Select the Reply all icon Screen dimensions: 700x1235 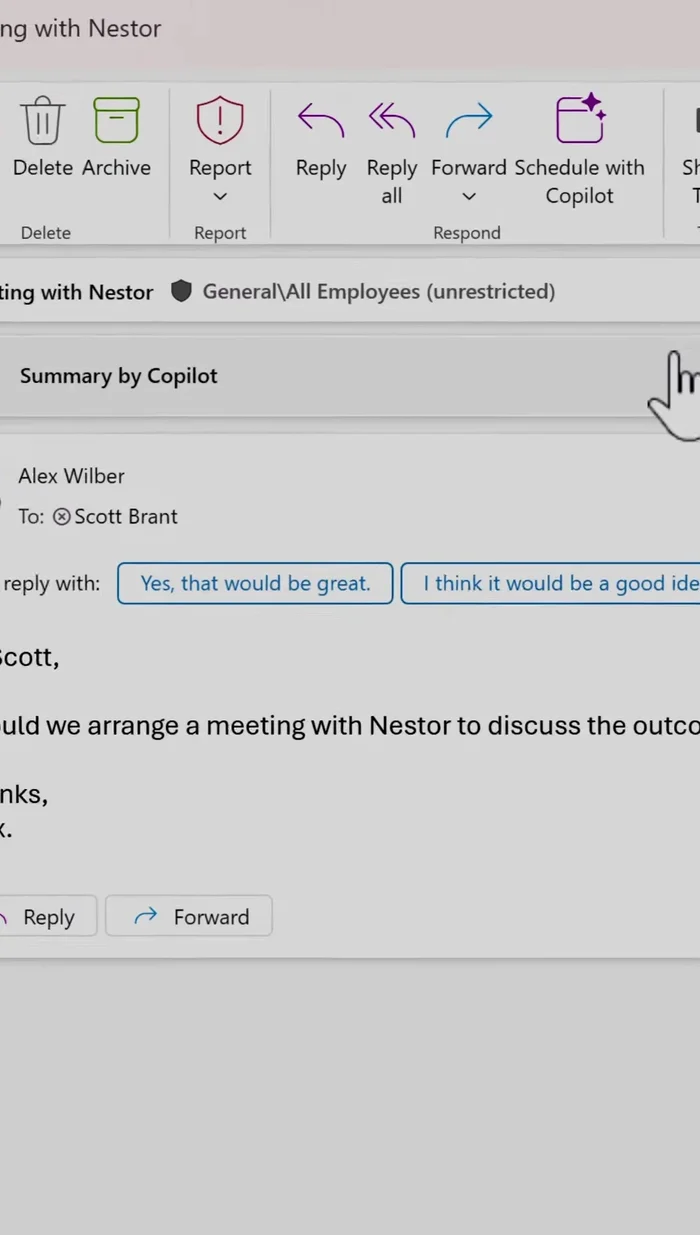[391, 121]
